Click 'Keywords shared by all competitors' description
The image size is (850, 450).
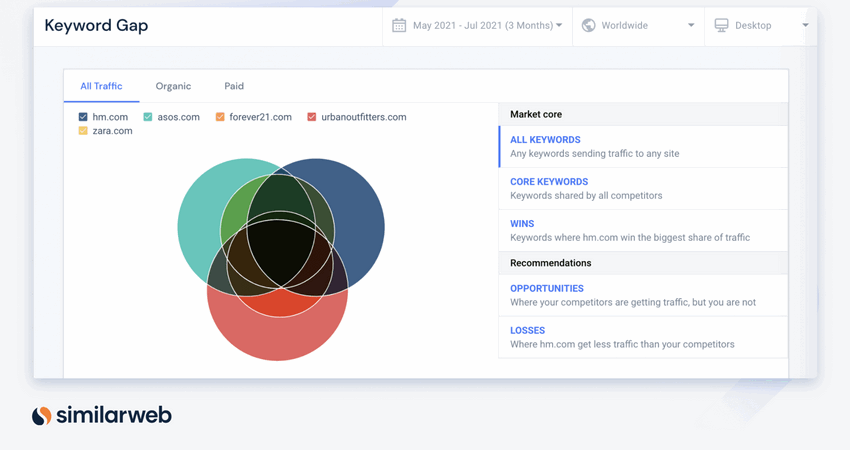pos(586,196)
